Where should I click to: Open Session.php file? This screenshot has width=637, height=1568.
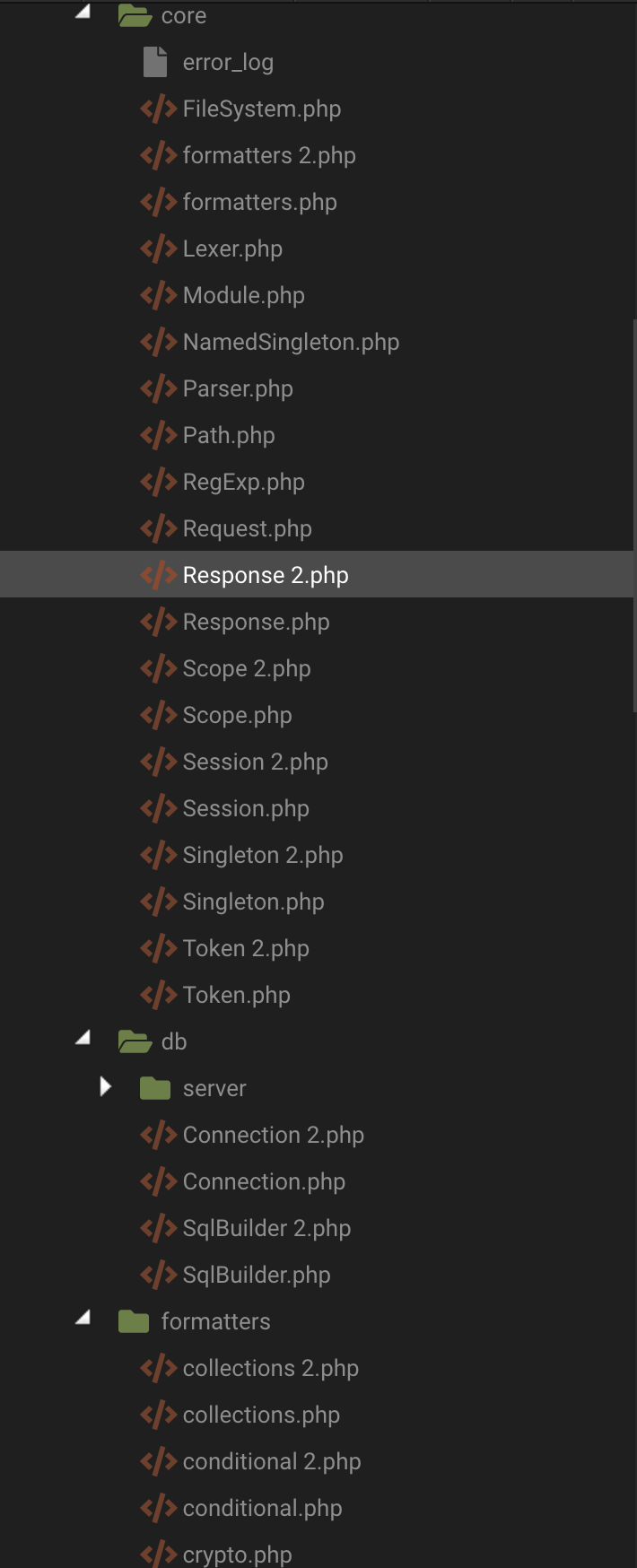pyautogui.click(x=246, y=808)
